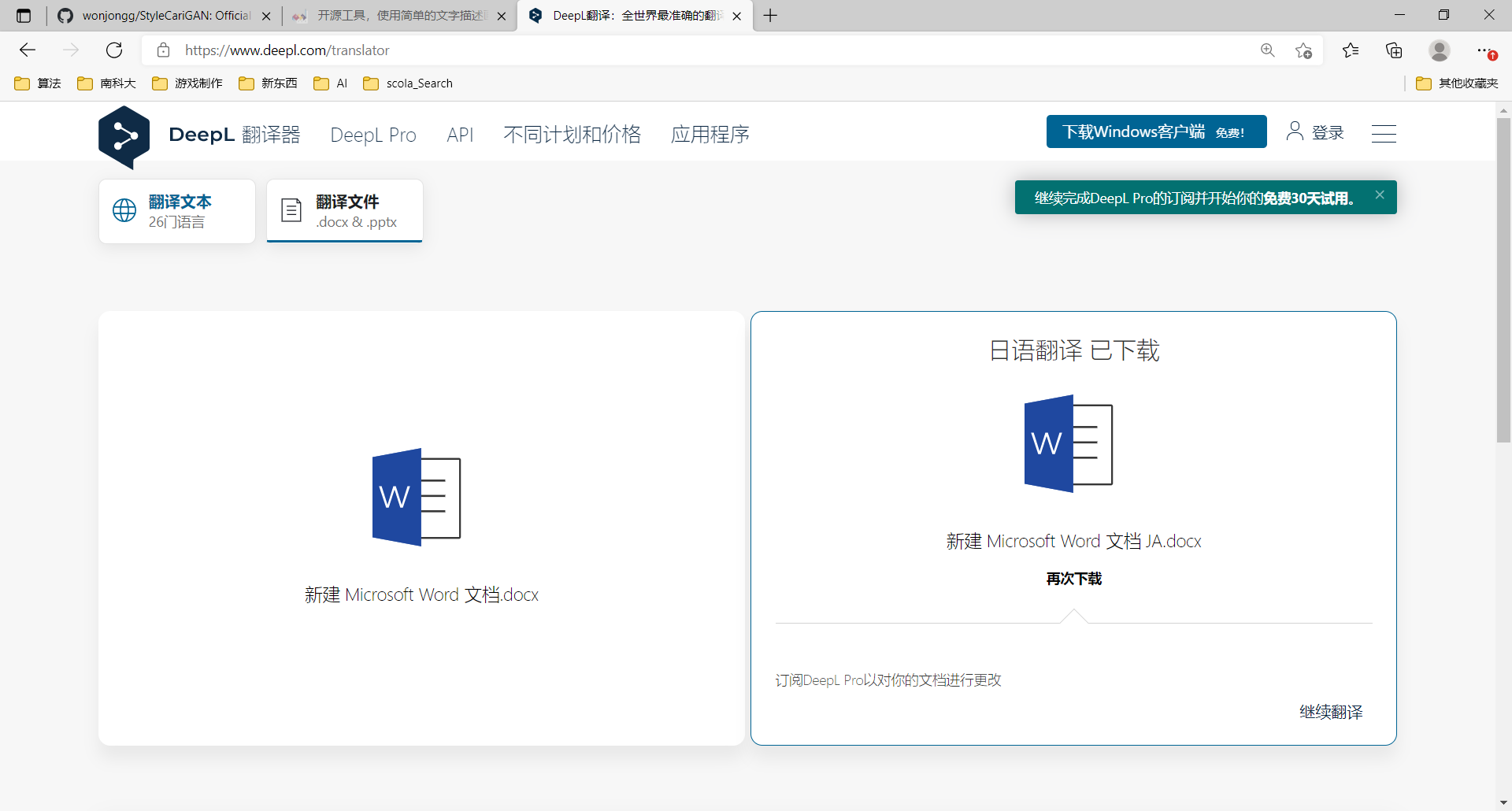Add page to favorites star icon

[1303, 50]
